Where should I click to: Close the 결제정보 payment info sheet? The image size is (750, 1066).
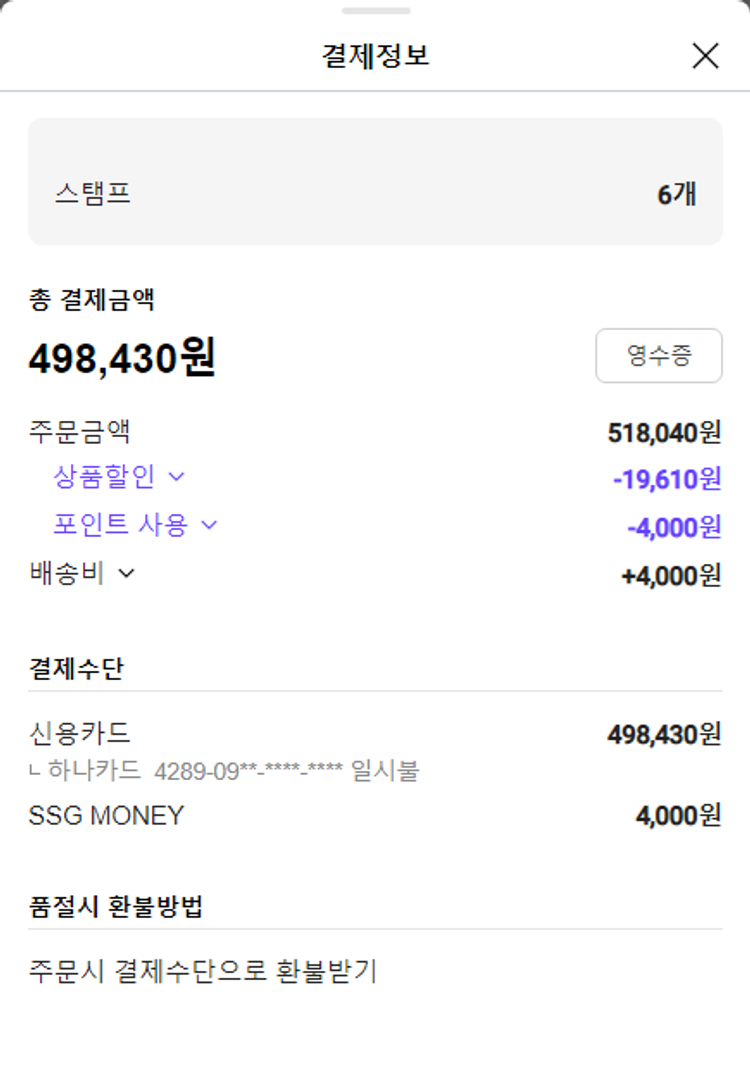(705, 56)
